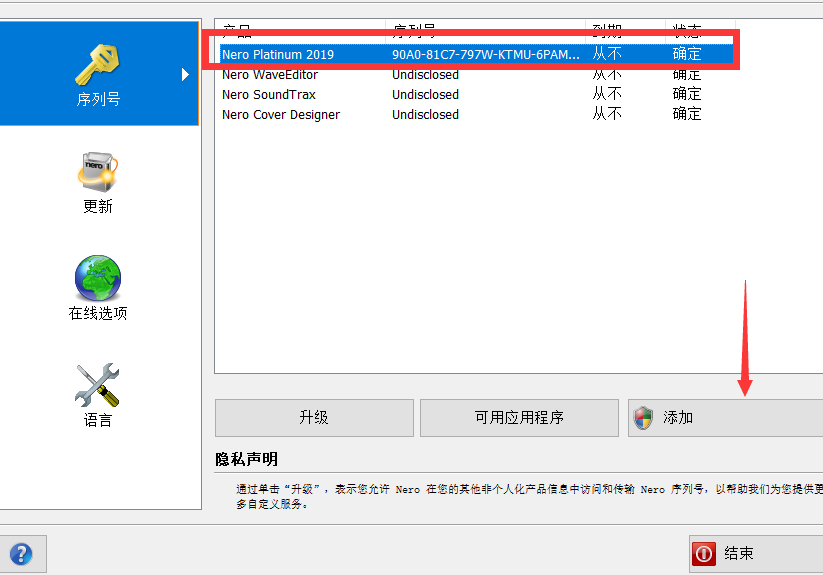Select the 更新 sidebar label
Viewport: 823px width, 575px height.
[x=98, y=206]
